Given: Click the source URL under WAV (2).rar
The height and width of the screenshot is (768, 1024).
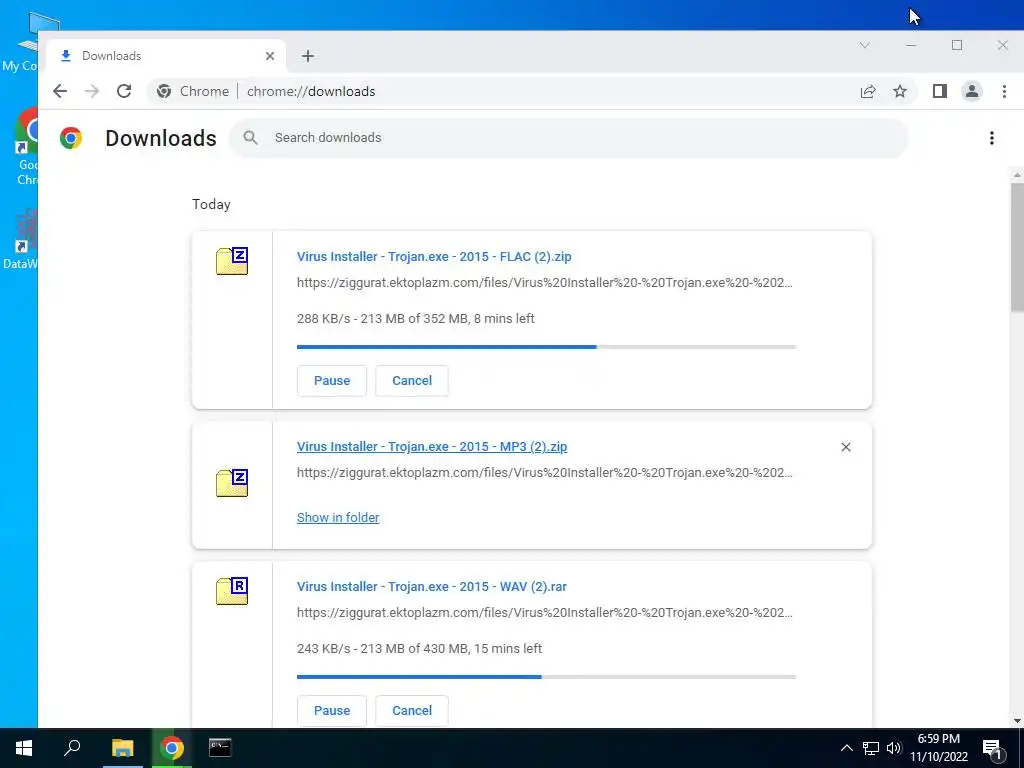Looking at the screenshot, I should pos(545,613).
